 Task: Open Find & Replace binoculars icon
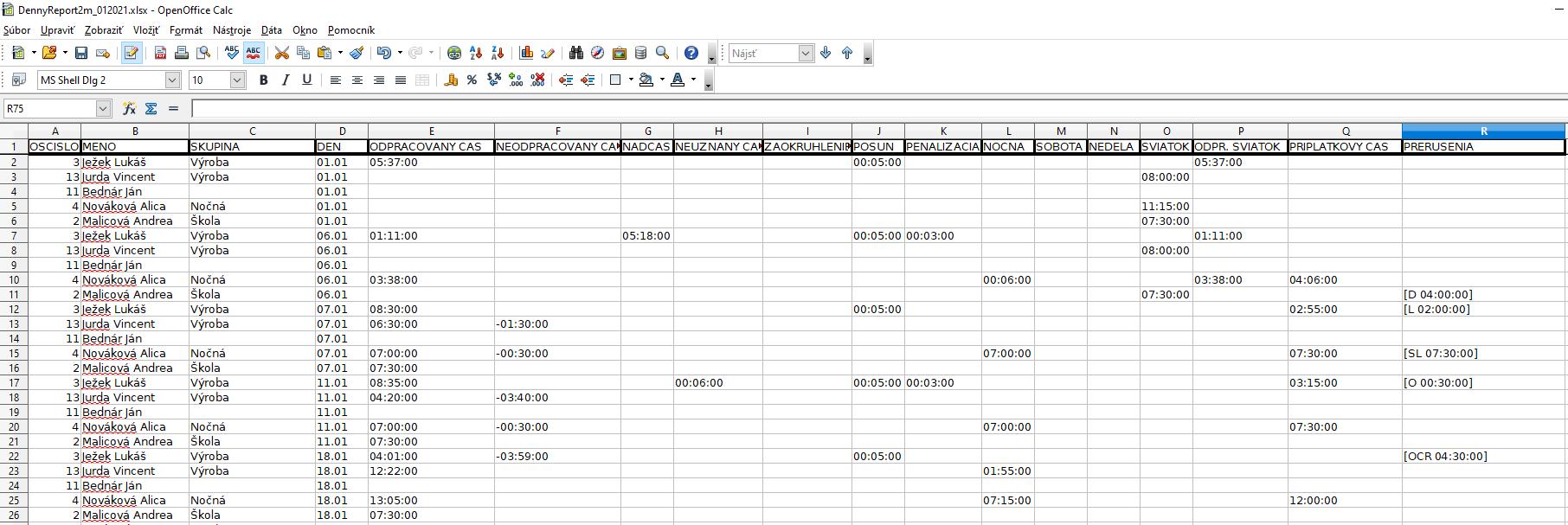click(575, 53)
